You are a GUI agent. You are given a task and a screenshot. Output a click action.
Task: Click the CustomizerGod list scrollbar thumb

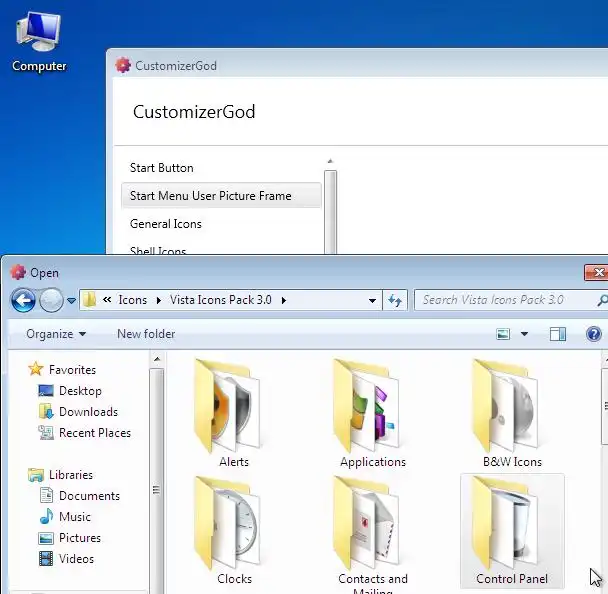tap(330, 212)
